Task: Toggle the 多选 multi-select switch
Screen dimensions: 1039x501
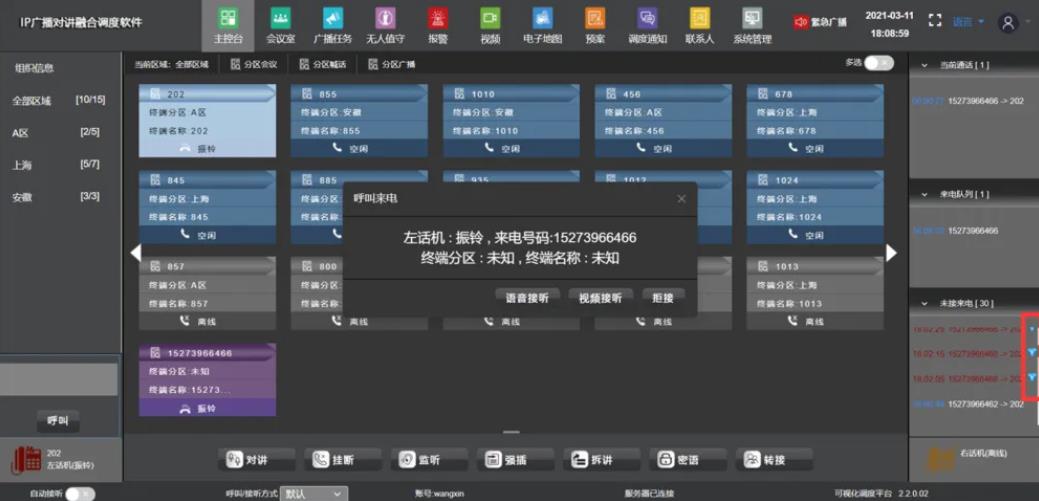Action: coord(878,63)
